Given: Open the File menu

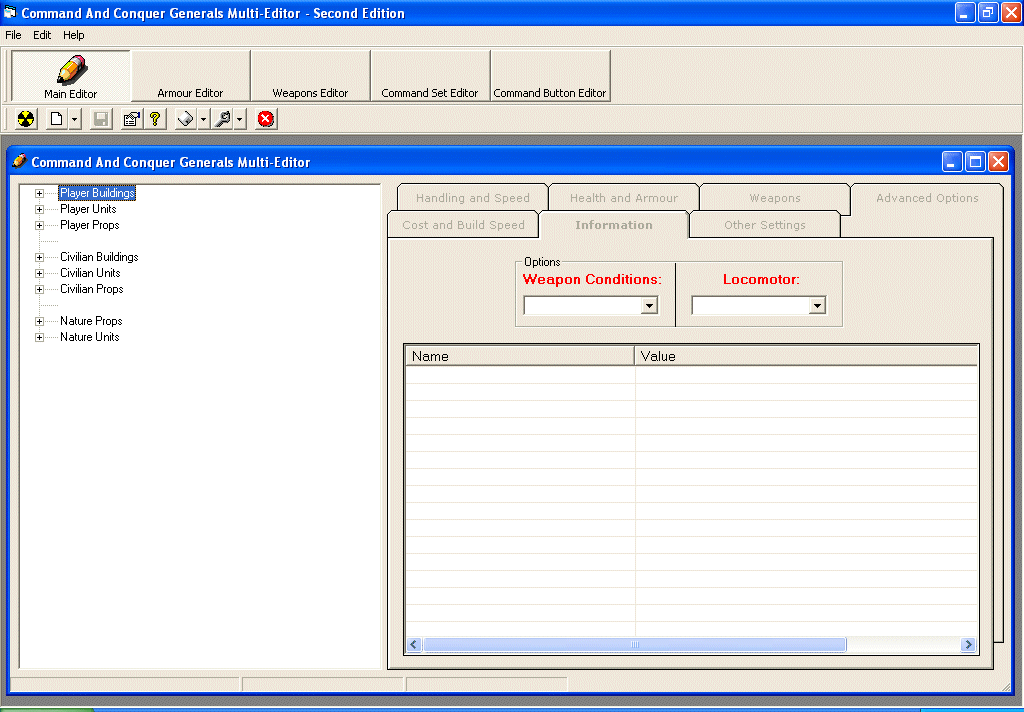Looking at the screenshot, I should pos(13,35).
